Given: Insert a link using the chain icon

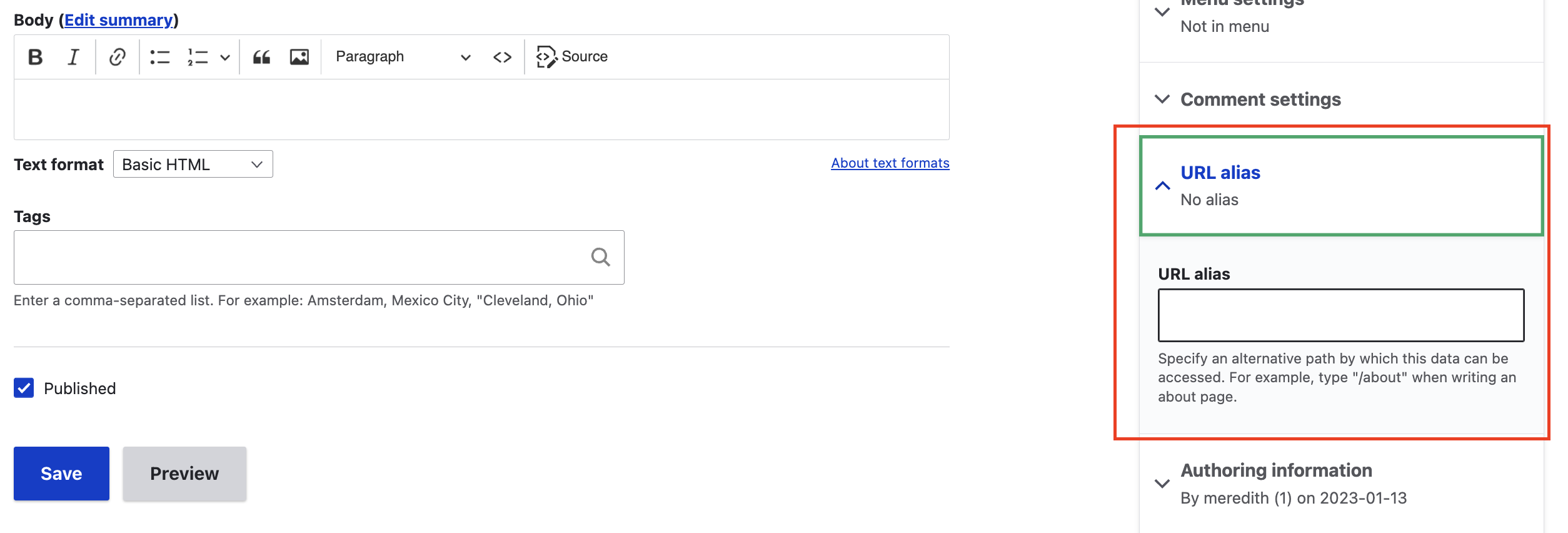Looking at the screenshot, I should 117,57.
